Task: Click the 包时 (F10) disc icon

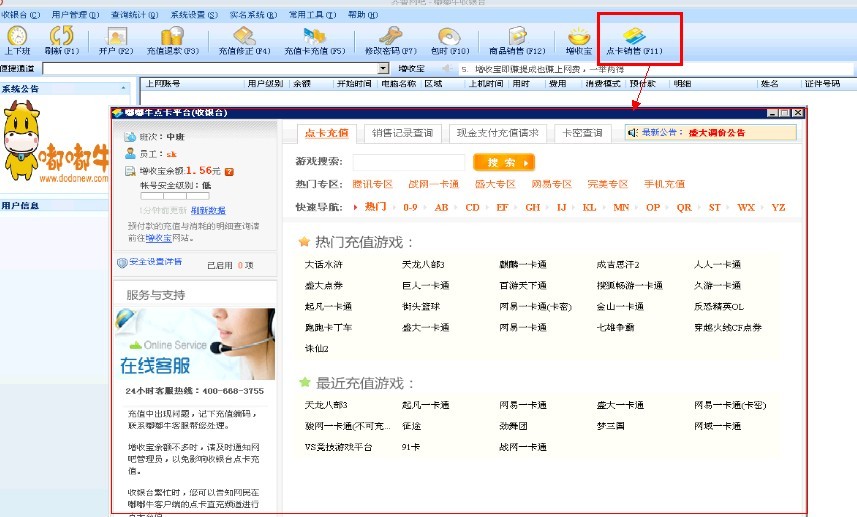Action: click(449, 37)
